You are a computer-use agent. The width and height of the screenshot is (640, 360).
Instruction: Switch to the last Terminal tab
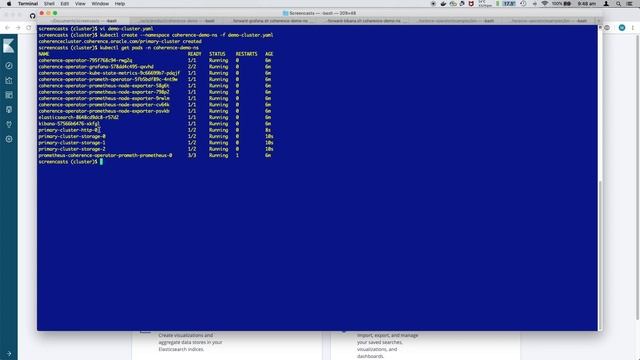pos(550,21)
